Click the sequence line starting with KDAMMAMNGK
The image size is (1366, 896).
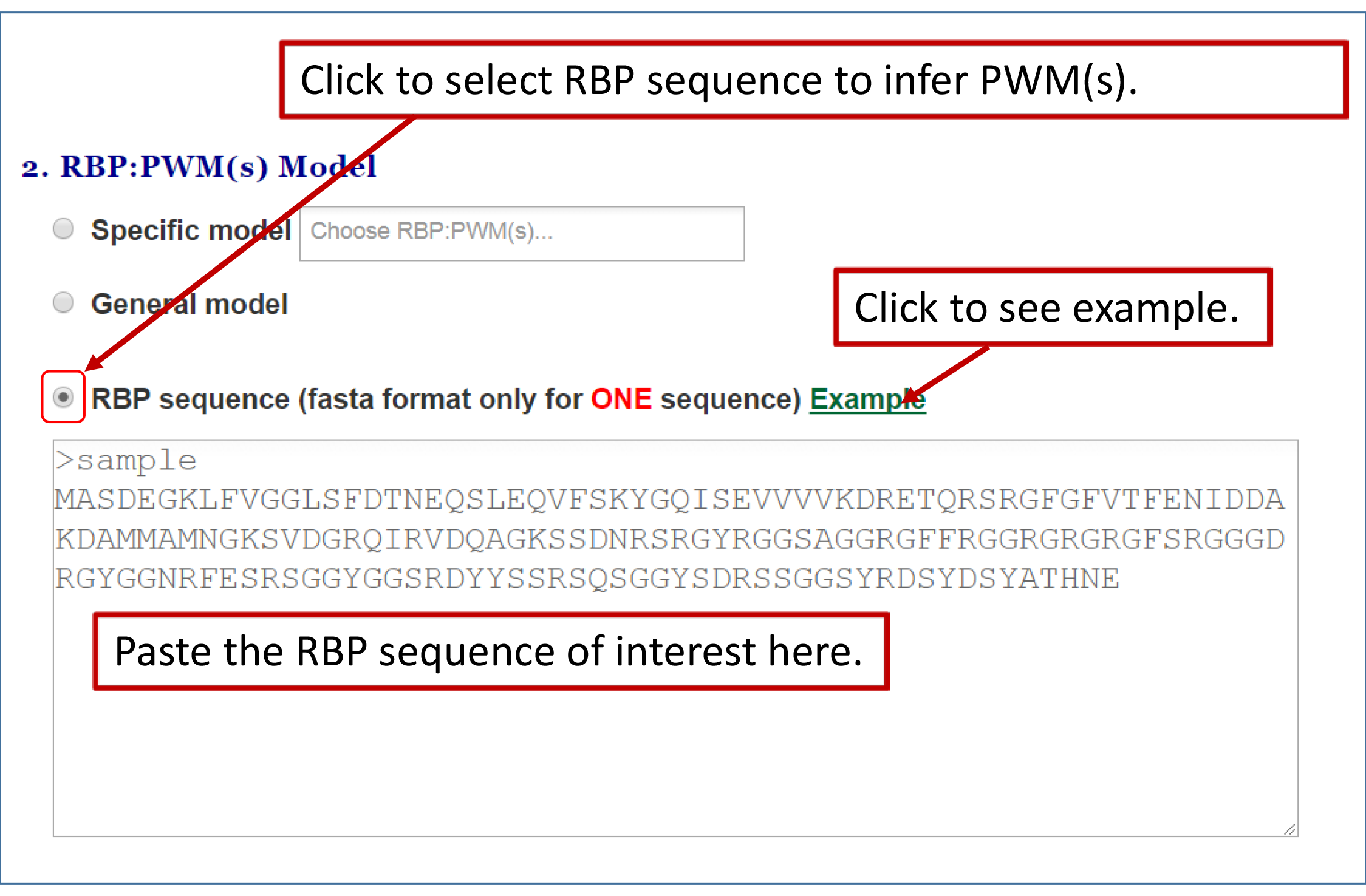670,540
